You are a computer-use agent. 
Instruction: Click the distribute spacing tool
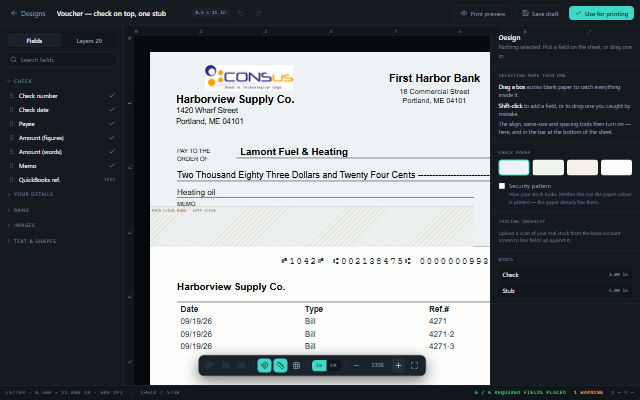click(x=242, y=365)
